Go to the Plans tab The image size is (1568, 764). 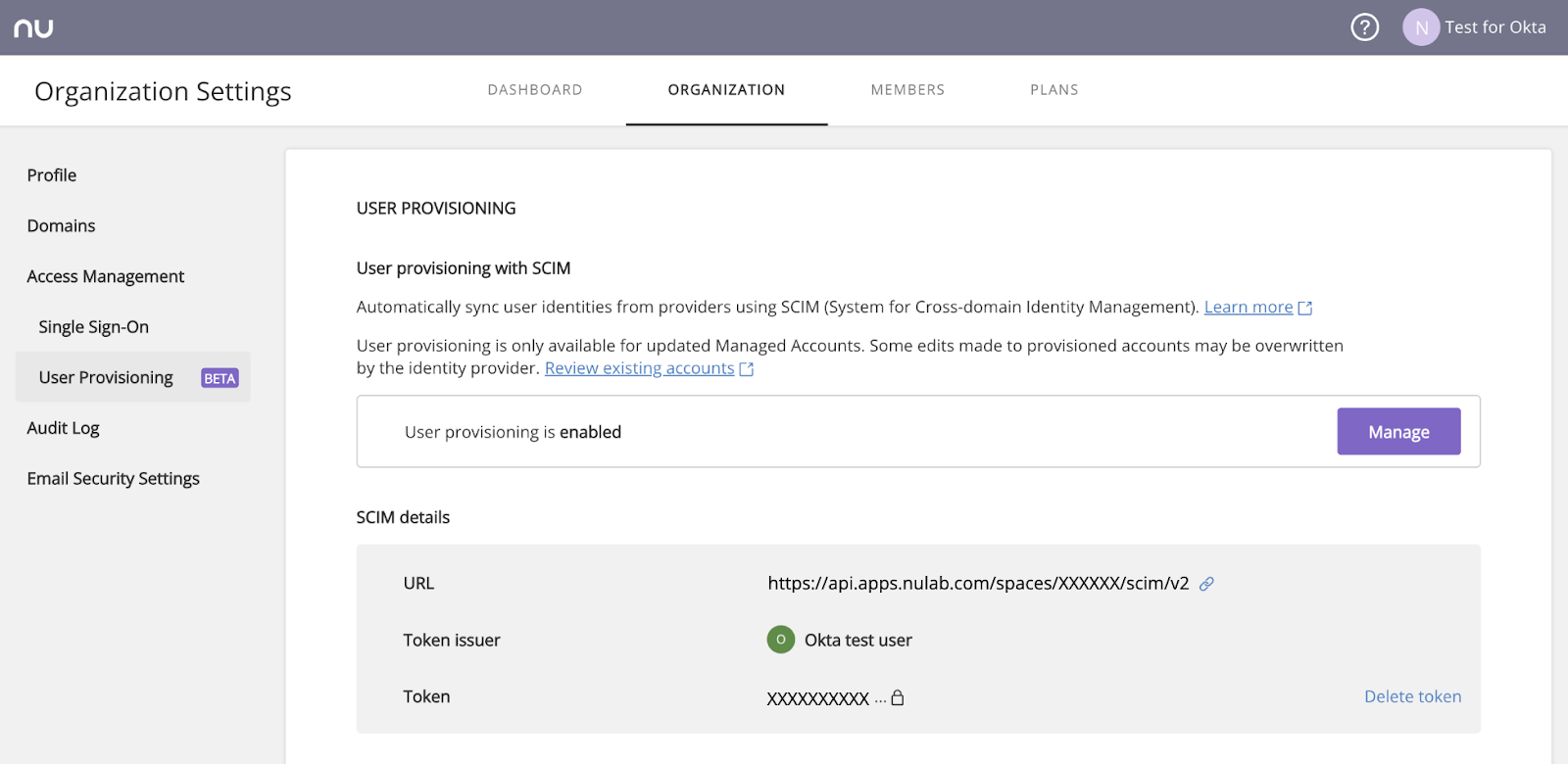pyautogui.click(x=1053, y=90)
